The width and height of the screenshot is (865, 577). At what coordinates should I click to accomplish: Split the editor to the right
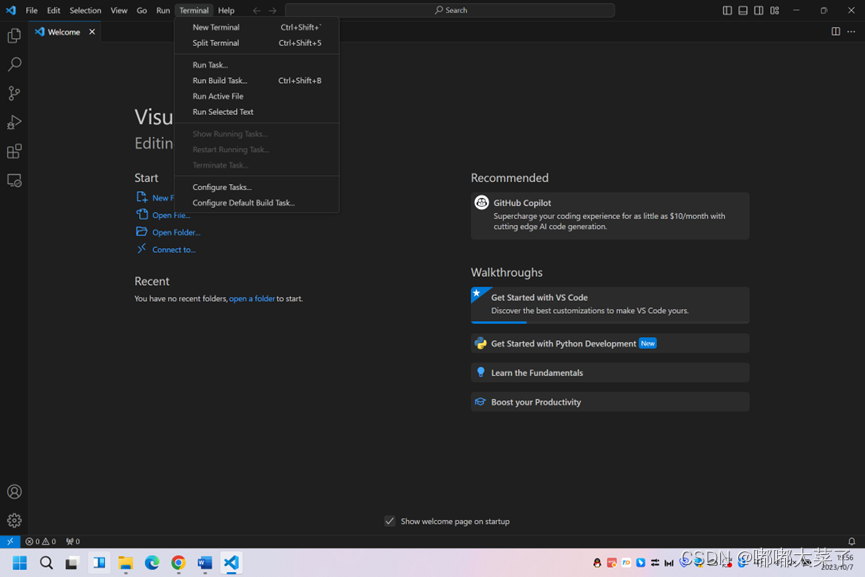tap(836, 31)
